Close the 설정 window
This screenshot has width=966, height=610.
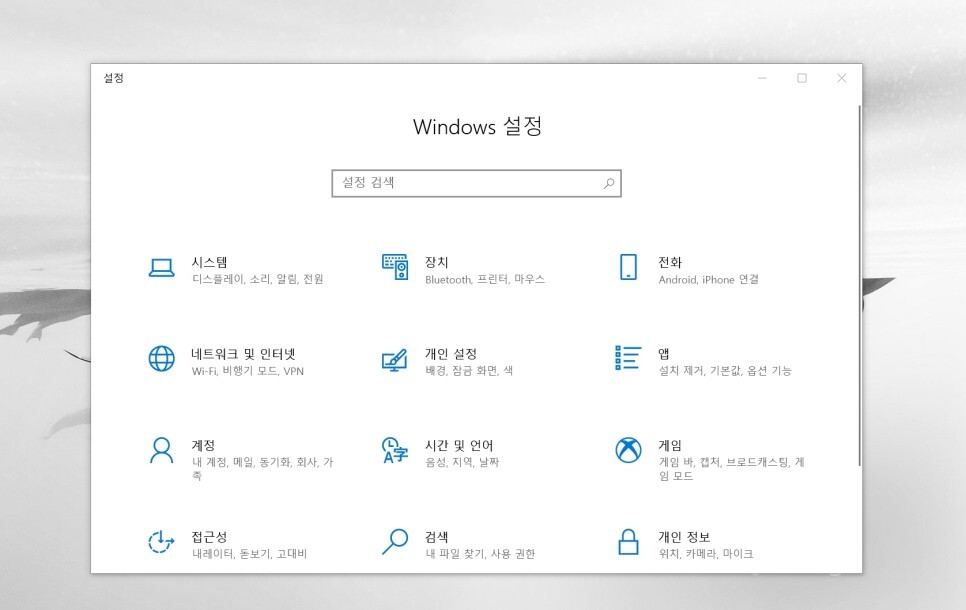842,78
